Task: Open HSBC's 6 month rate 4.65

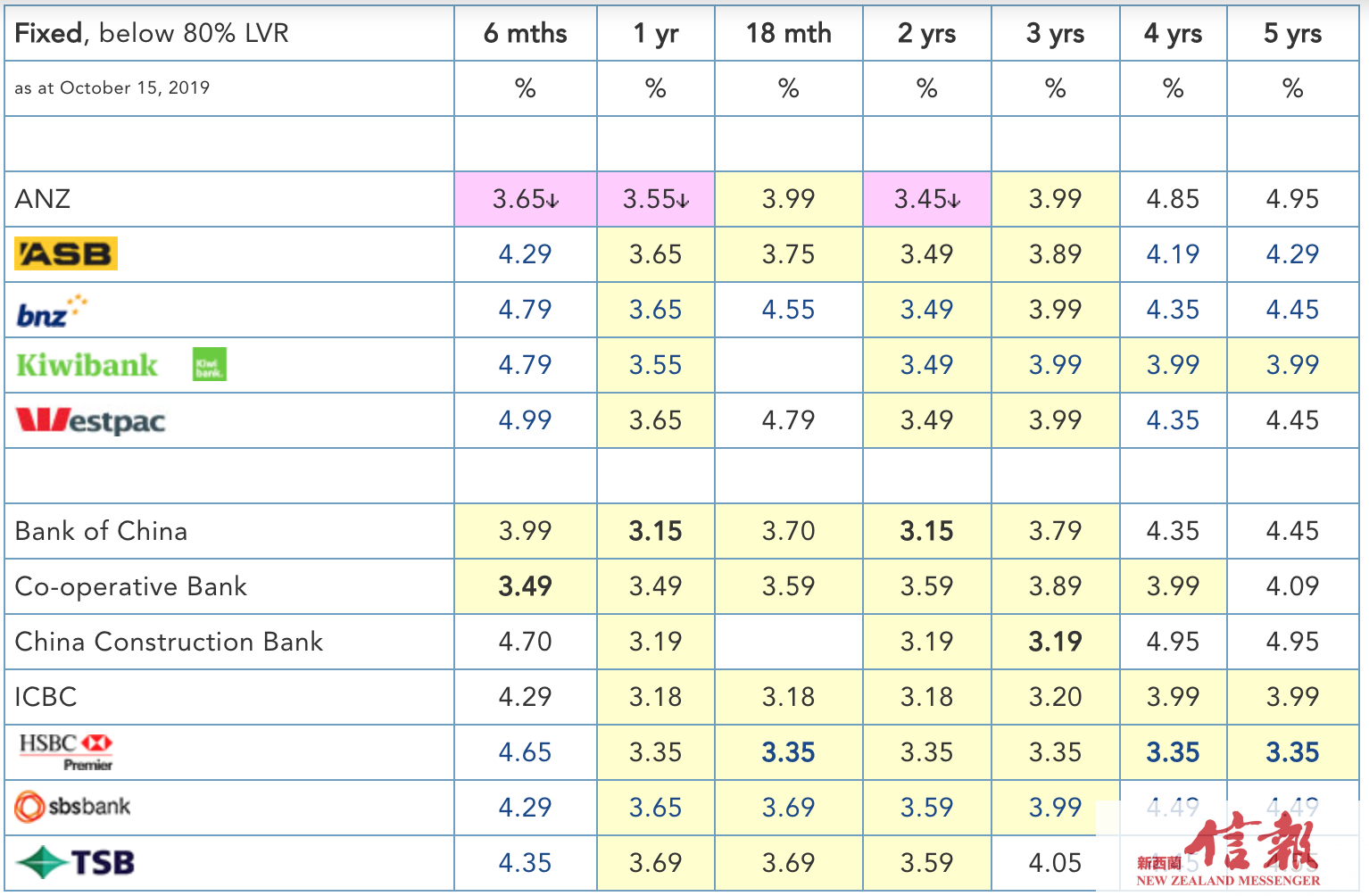Action: pyautogui.click(x=526, y=752)
